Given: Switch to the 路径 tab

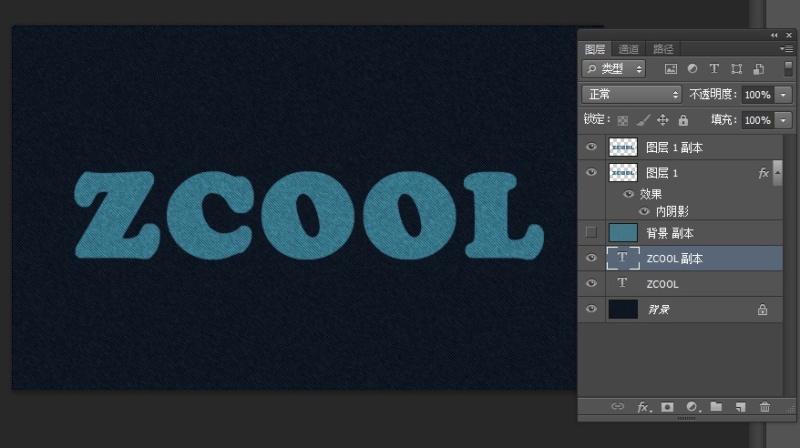Looking at the screenshot, I should (x=663, y=49).
